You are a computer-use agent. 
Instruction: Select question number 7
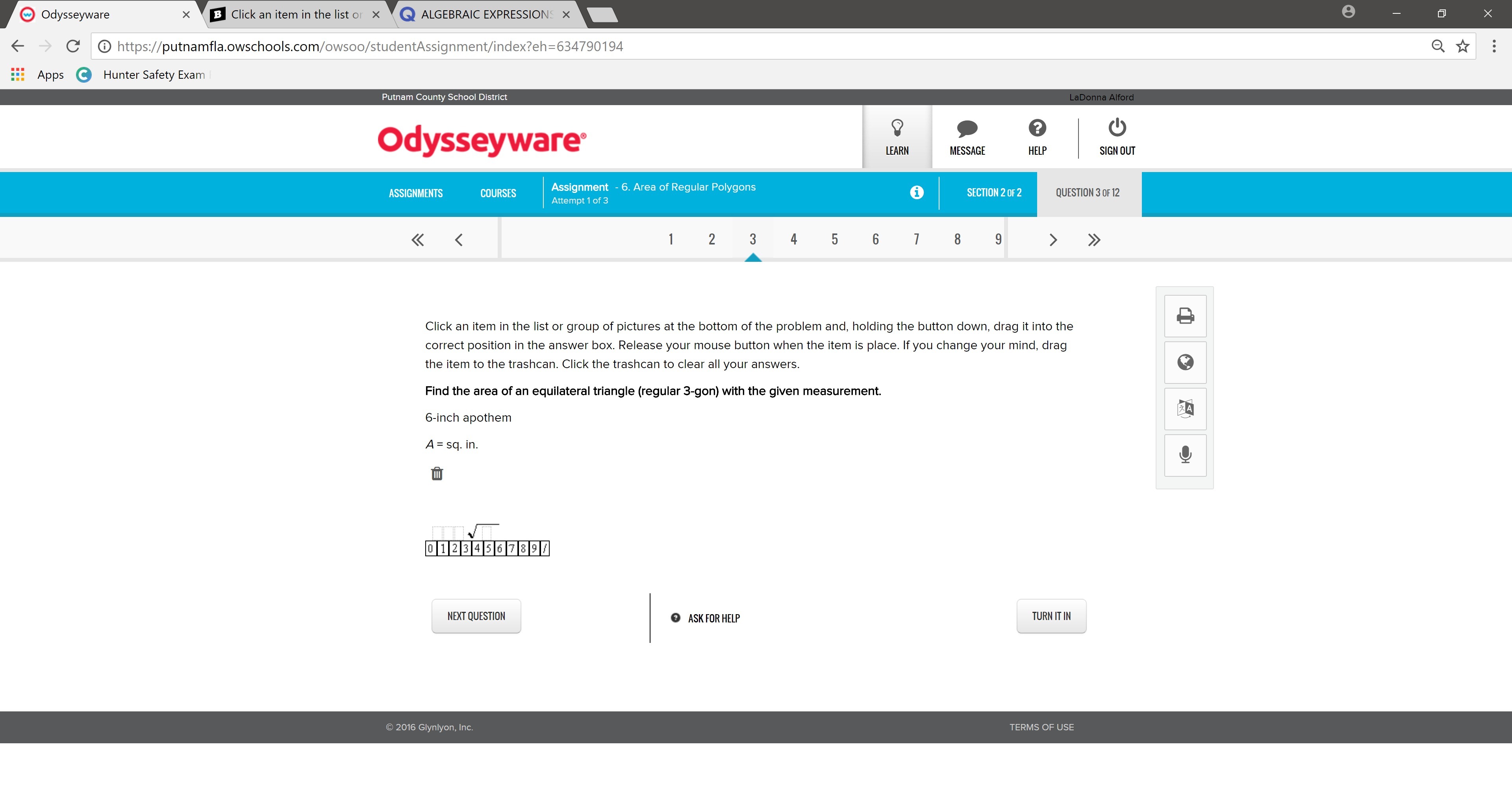(x=916, y=239)
